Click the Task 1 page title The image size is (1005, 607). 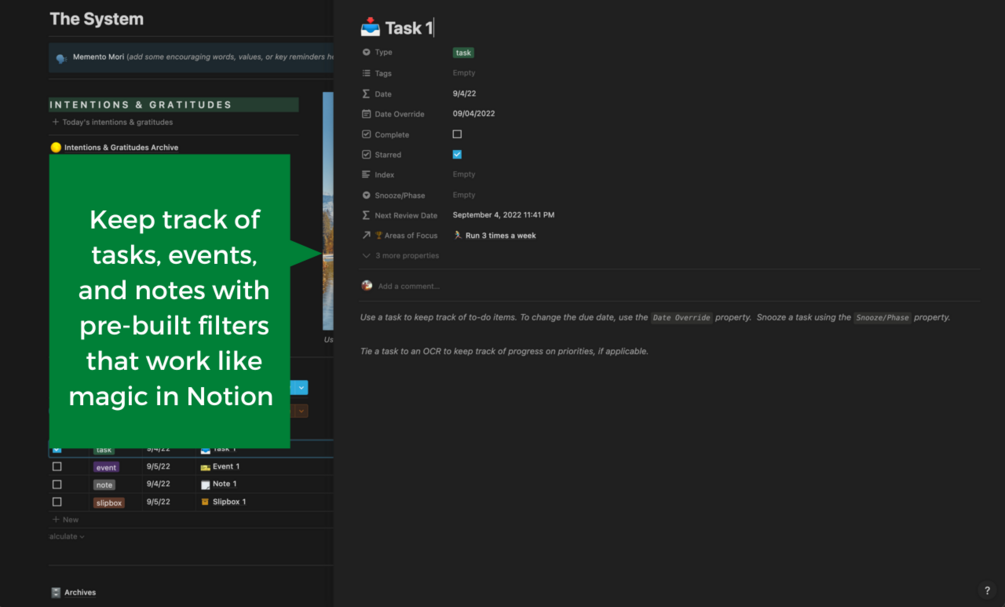[x=409, y=28]
